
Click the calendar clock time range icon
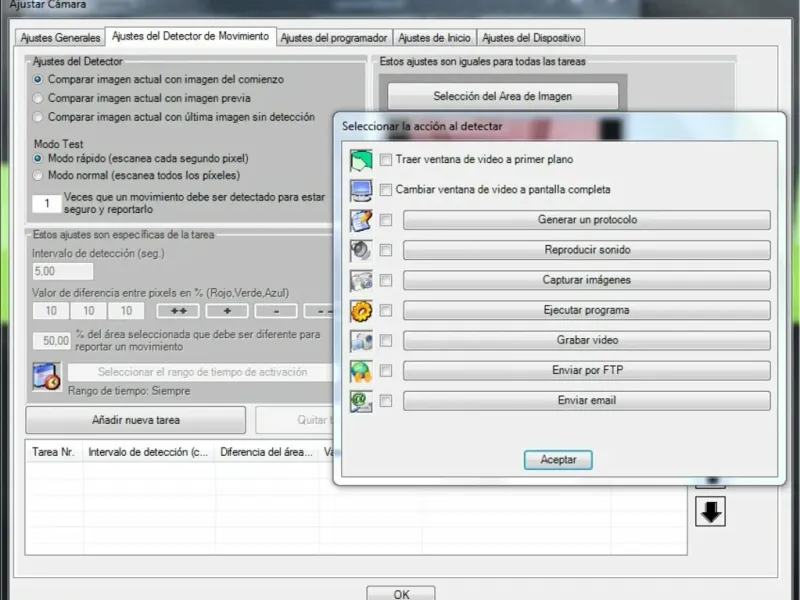46,377
